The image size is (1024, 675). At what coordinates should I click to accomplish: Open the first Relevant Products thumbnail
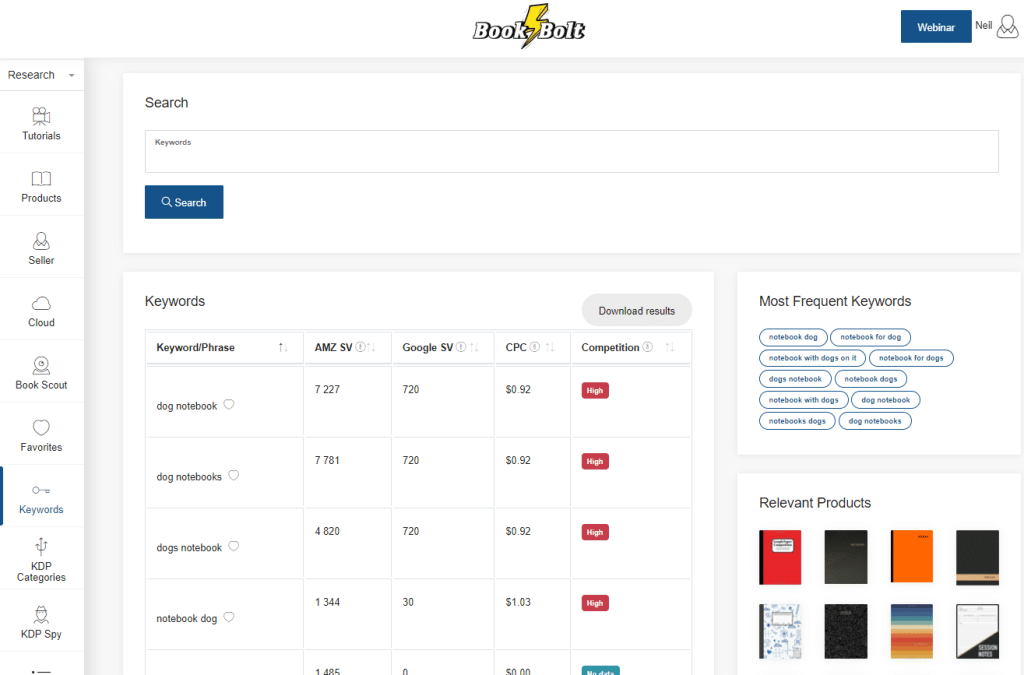point(780,557)
